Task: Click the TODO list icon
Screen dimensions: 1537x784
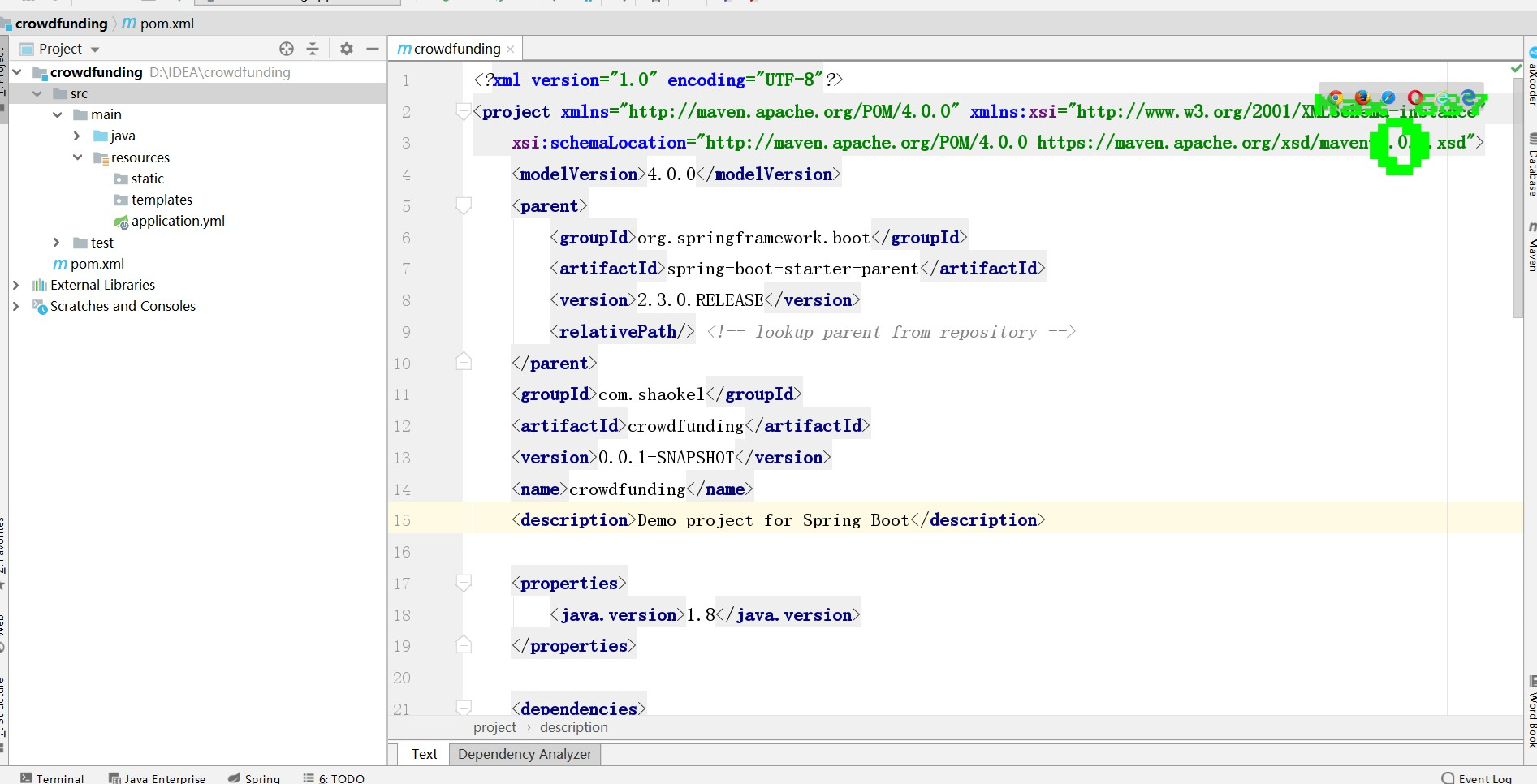Action: tap(309, 778)
